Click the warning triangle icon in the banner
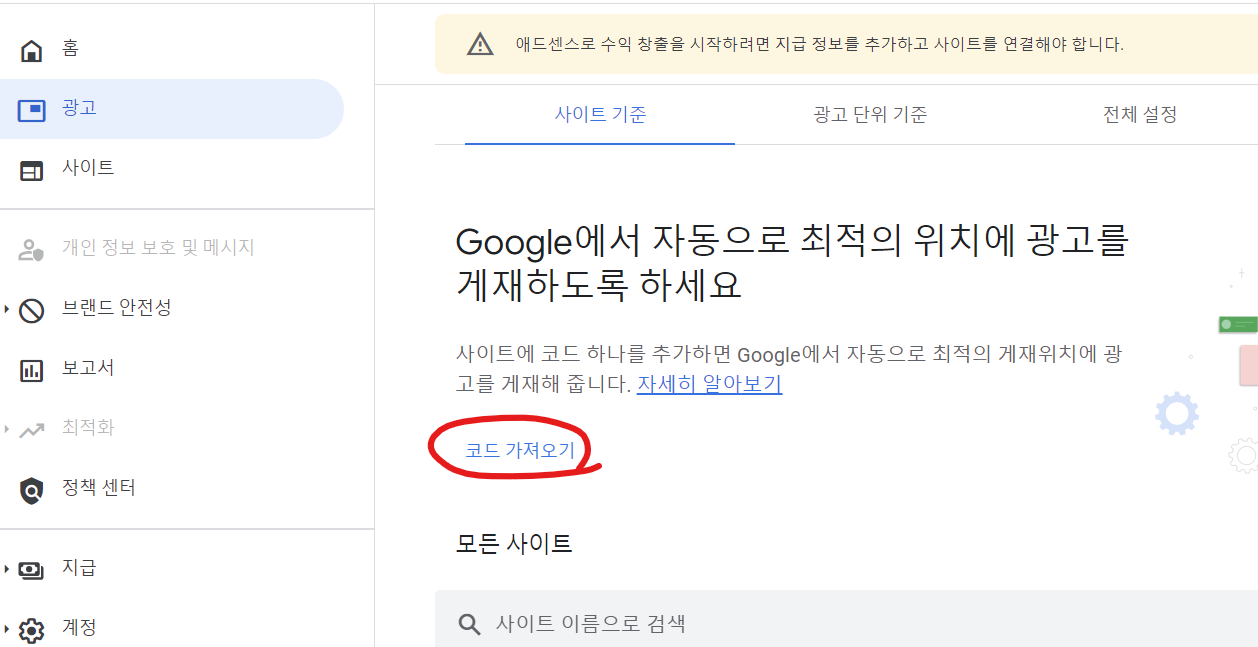This screenshot has width=1258, height=647. pyautogui.click(x=481, y=44)
